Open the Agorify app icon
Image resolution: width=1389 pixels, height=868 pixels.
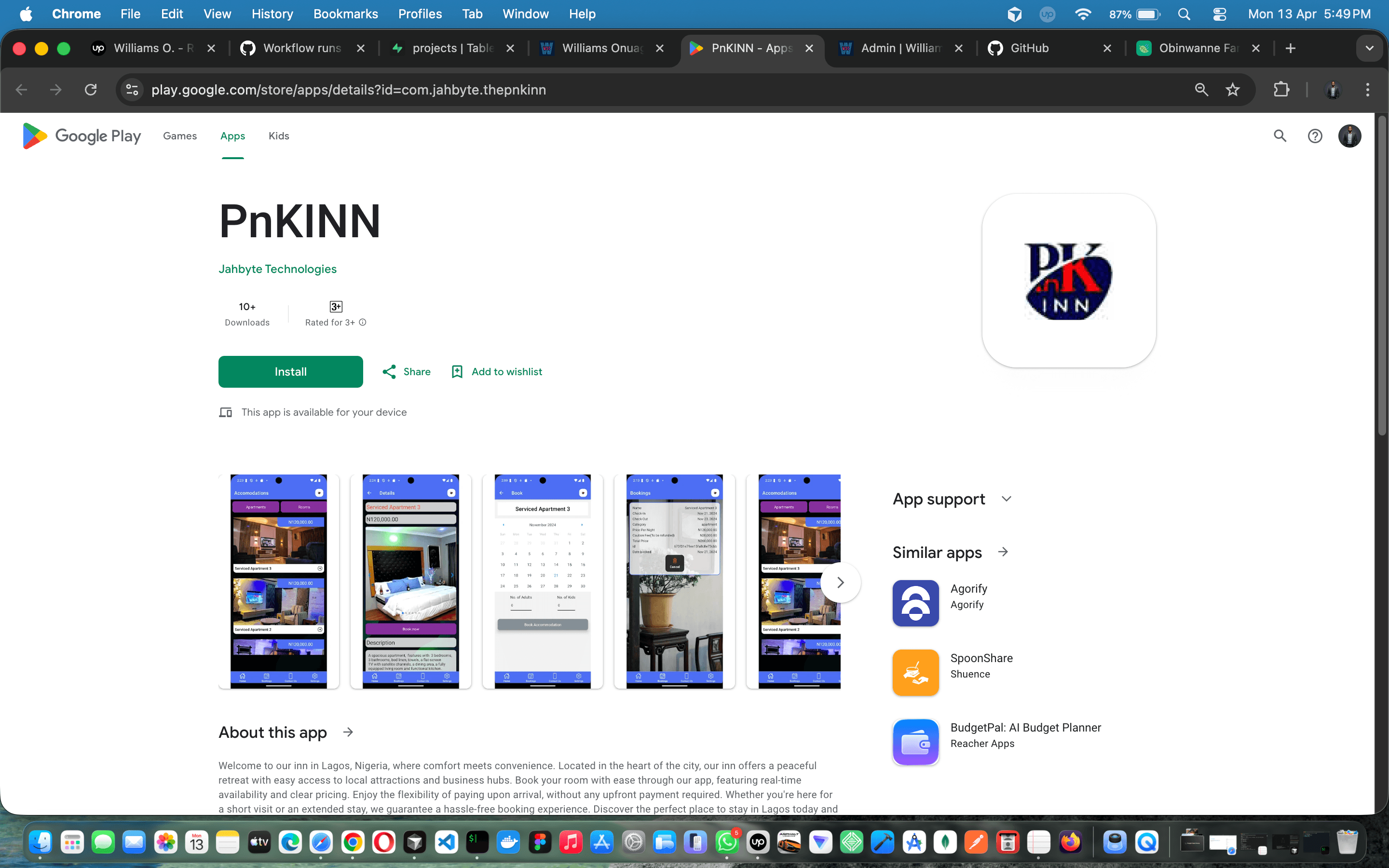915,603
